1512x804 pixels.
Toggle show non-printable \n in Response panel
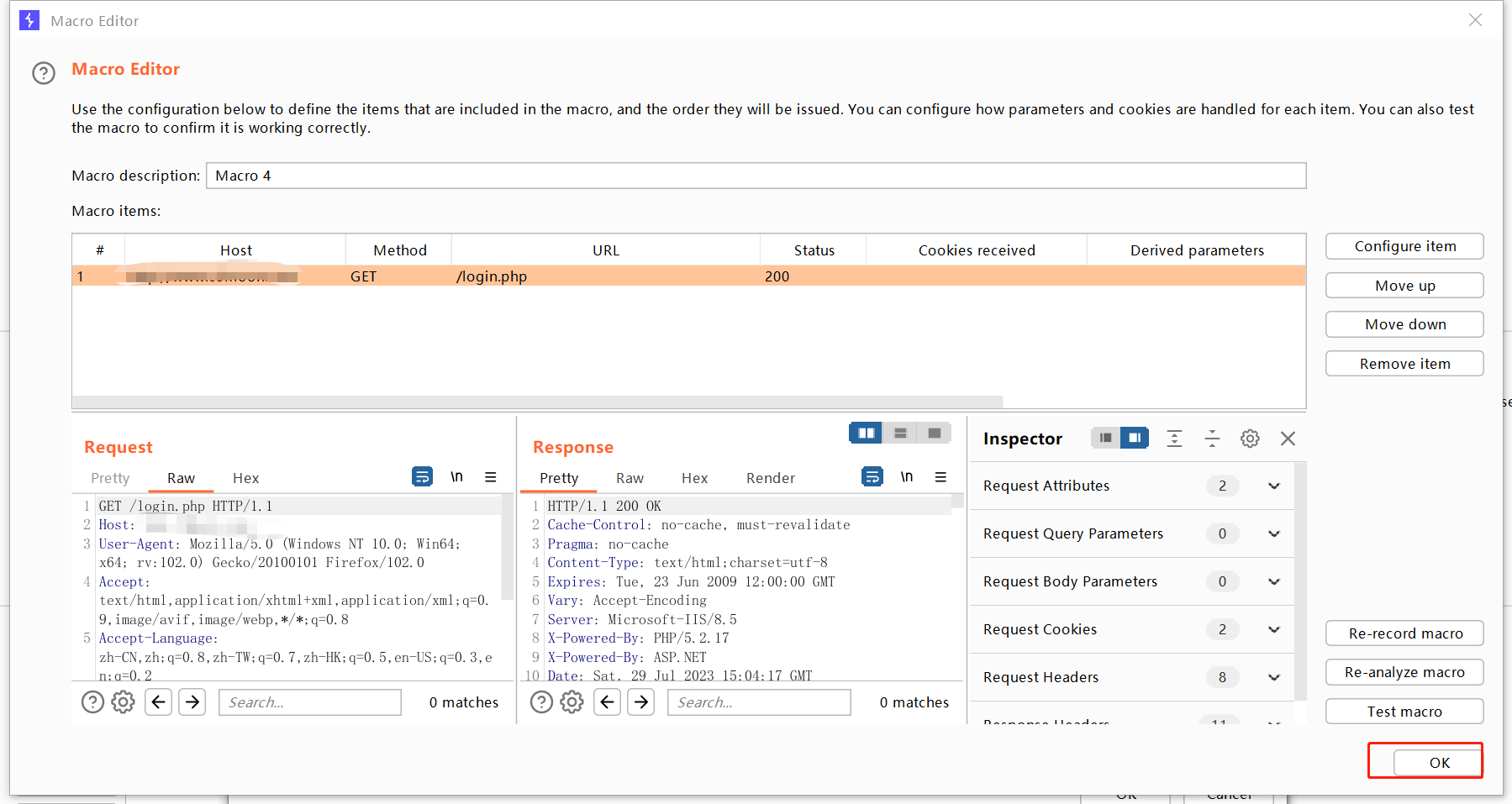click(x=907, y=476)
